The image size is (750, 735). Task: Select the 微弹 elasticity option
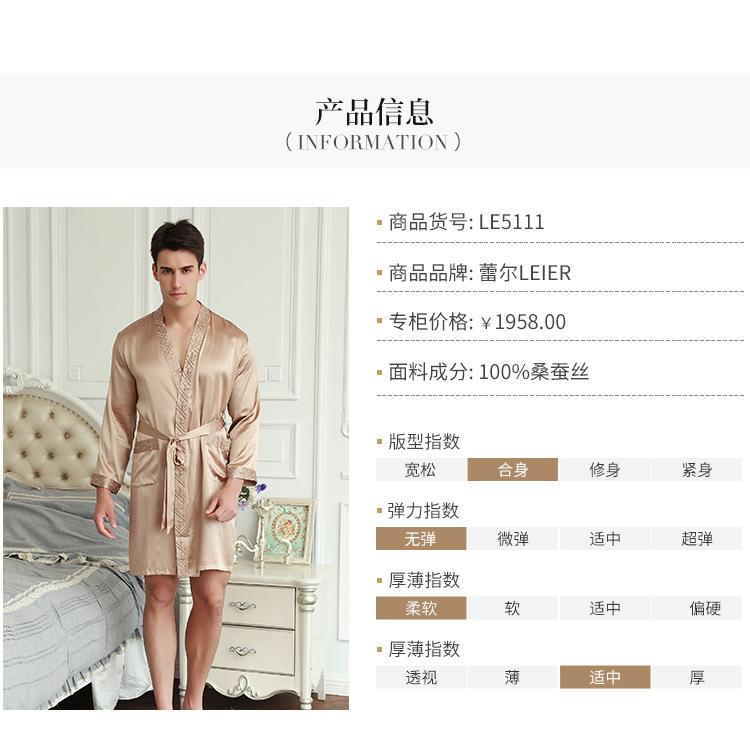click(512, 538)
